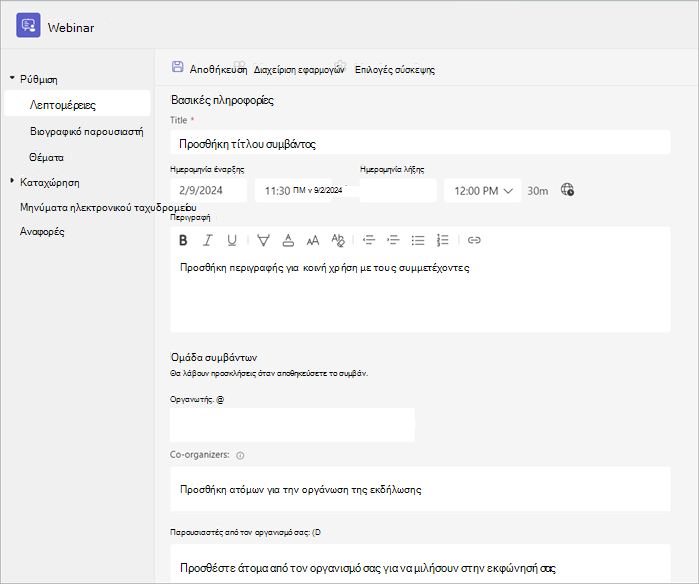Image resolution: width=699 pixels, height=584 pixels.
Task: Click the co-organizers people field
Action: coord(420,489)
